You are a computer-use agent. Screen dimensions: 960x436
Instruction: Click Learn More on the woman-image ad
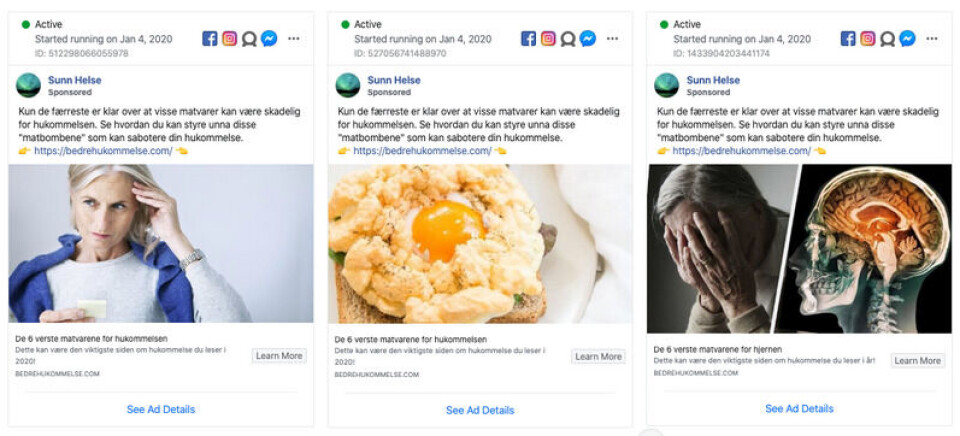point(279,356)
